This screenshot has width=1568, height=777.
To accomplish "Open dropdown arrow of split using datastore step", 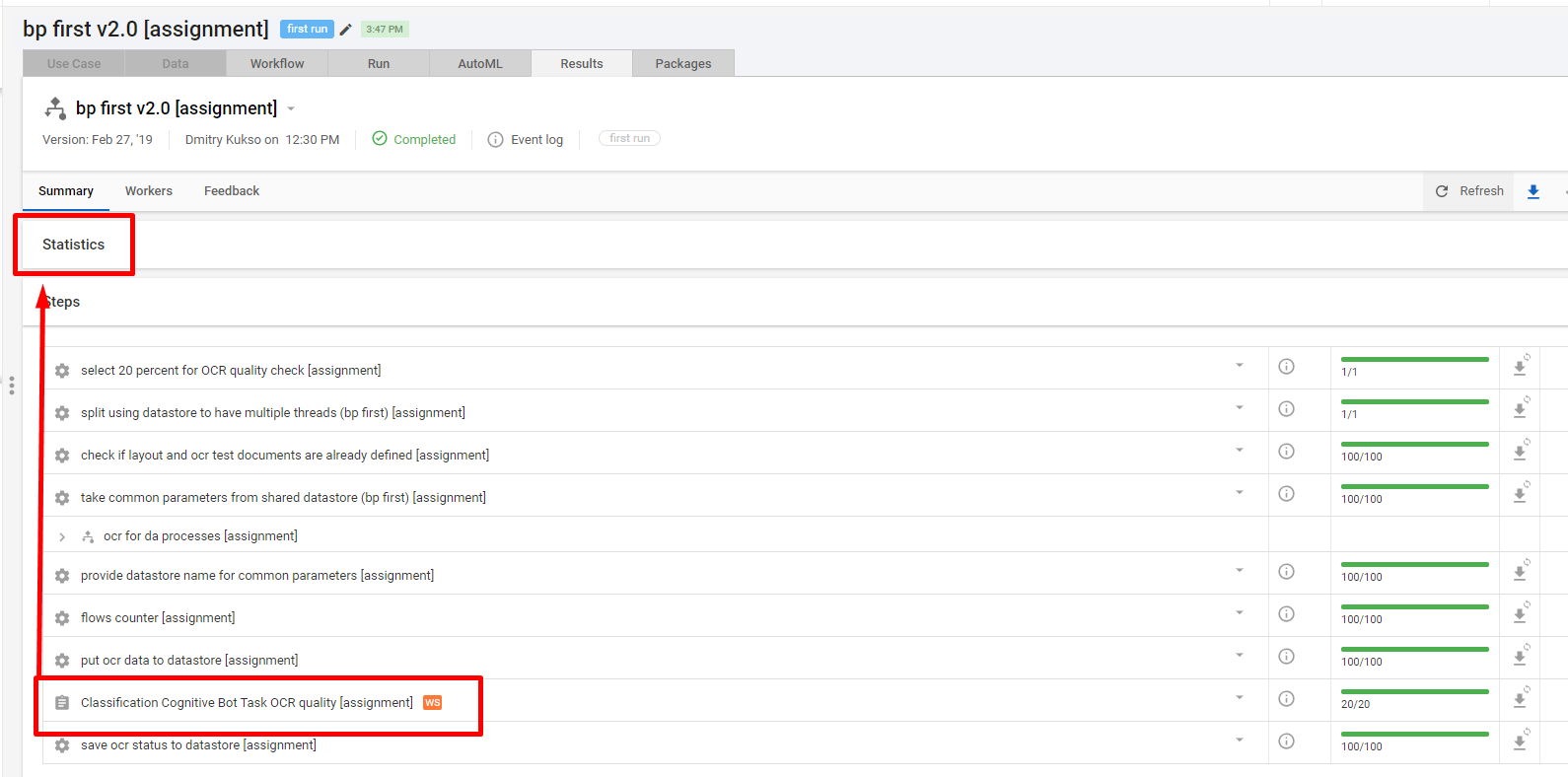I will coord(1240,408).
